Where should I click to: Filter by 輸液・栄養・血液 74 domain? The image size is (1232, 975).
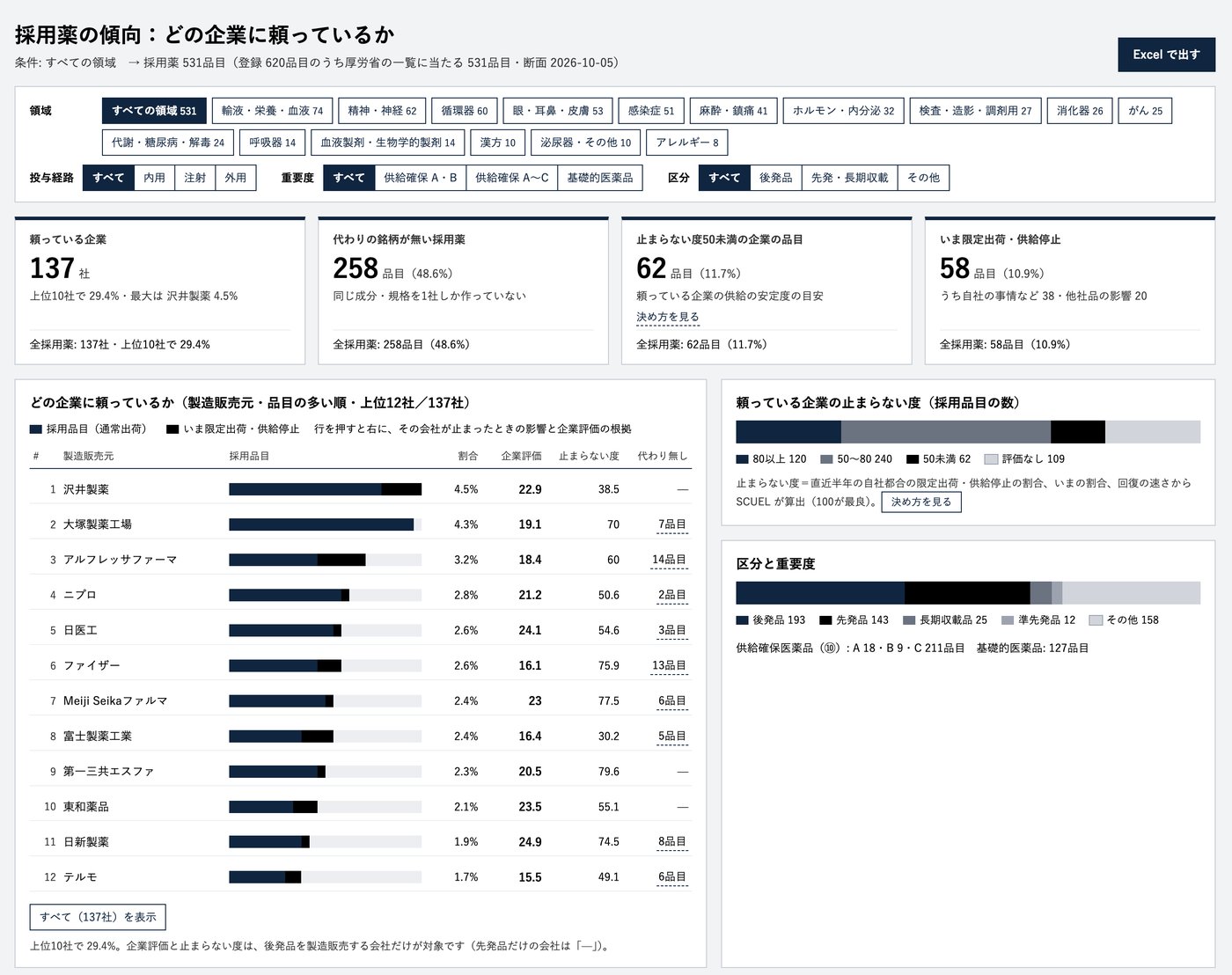coord(272,111)
